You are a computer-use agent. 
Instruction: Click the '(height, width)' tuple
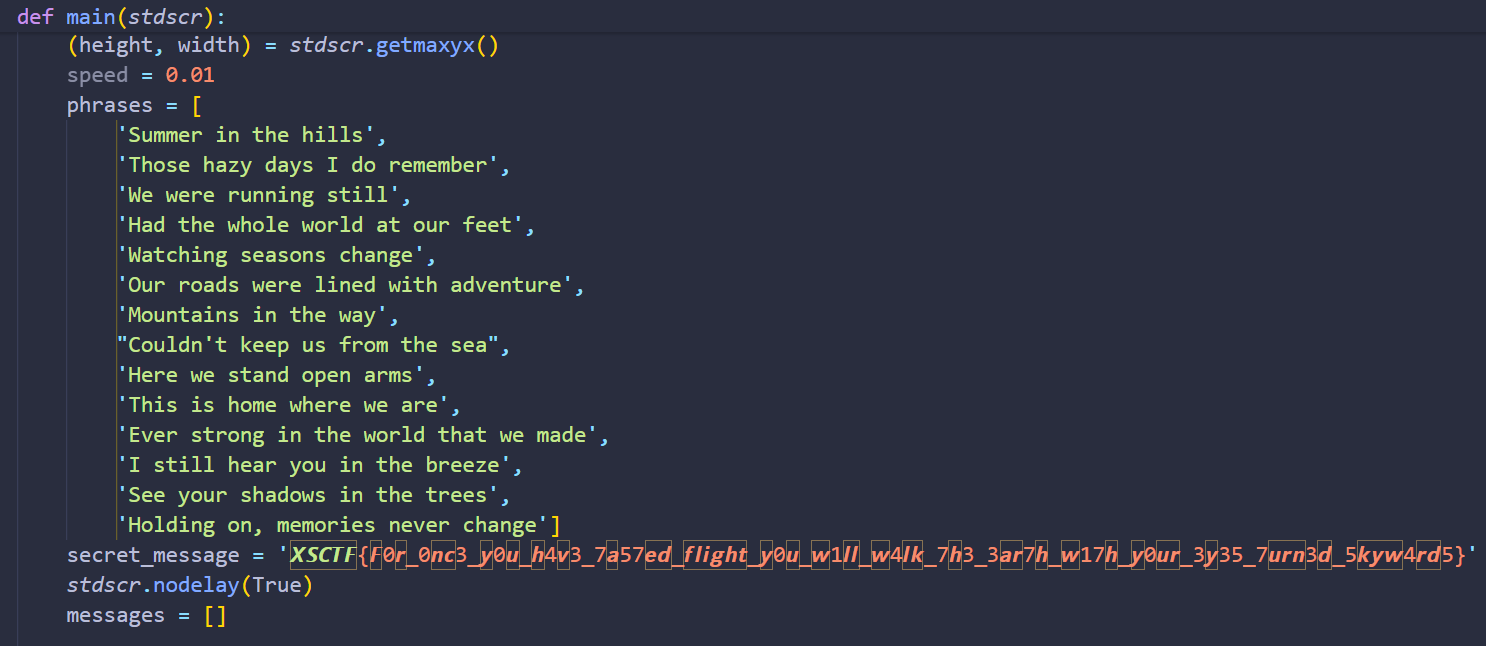[x=159, y=45]
